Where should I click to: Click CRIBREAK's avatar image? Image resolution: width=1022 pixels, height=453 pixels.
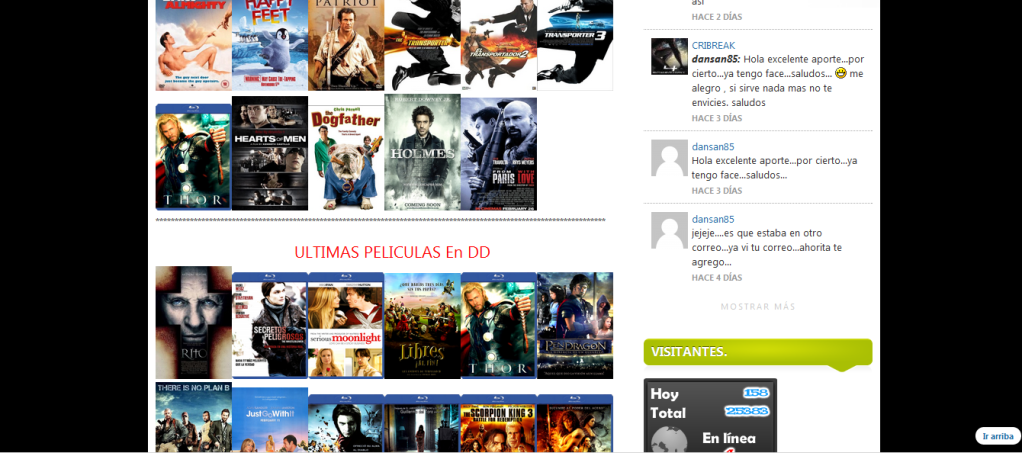point(669,57)
